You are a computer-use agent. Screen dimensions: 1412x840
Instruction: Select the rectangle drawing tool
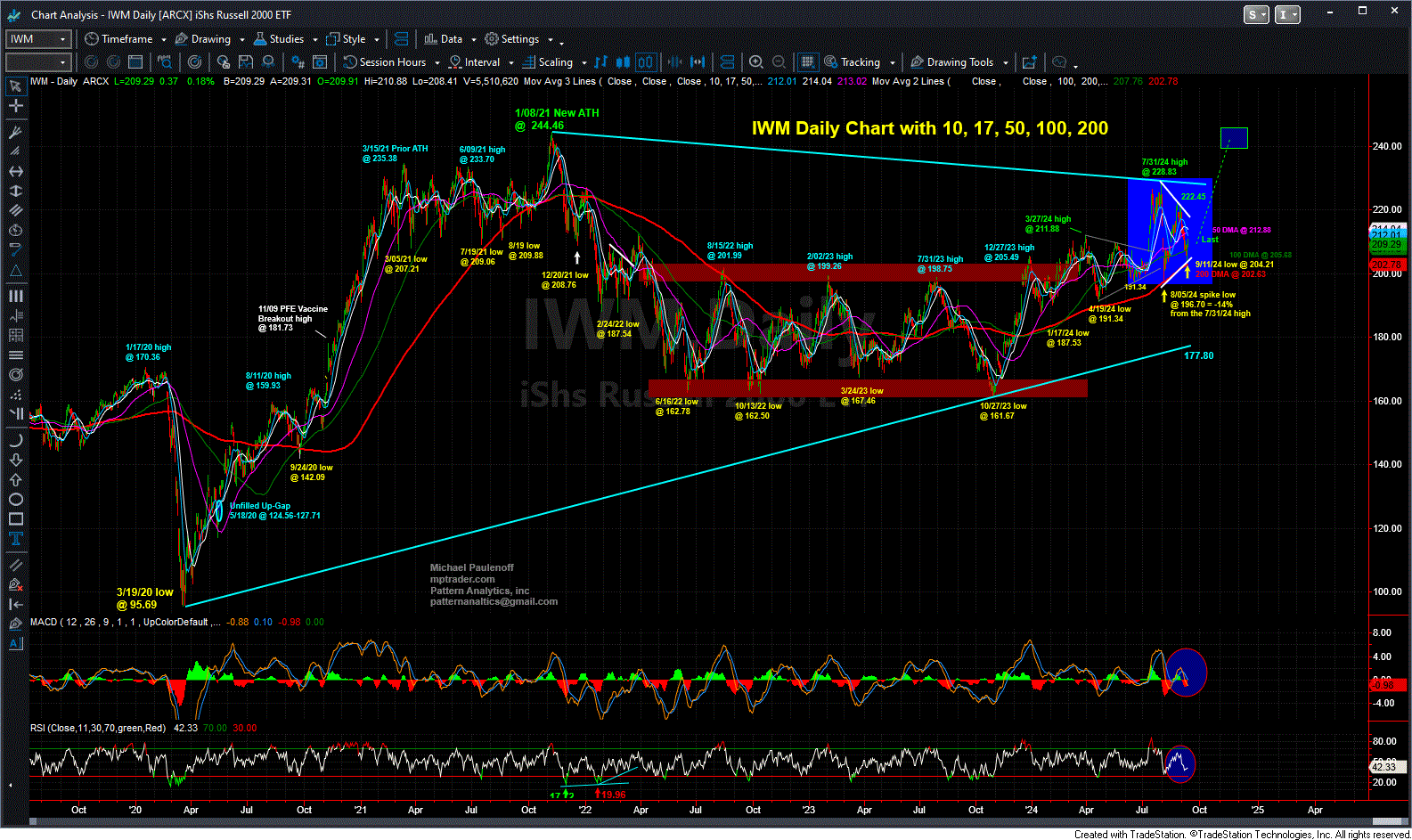coord(15,518)
